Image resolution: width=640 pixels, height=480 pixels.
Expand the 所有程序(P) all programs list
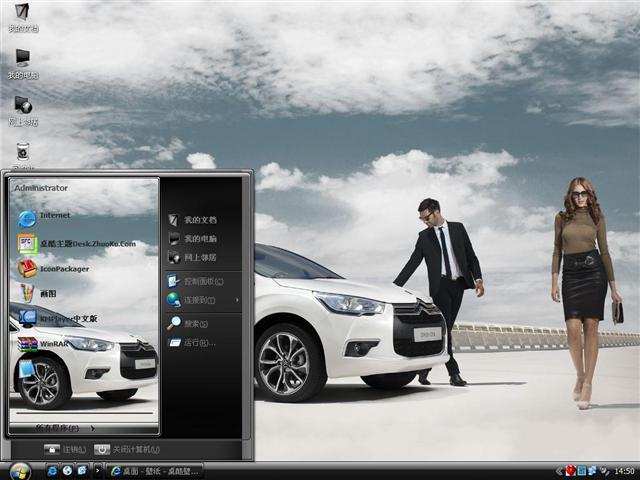65,428
